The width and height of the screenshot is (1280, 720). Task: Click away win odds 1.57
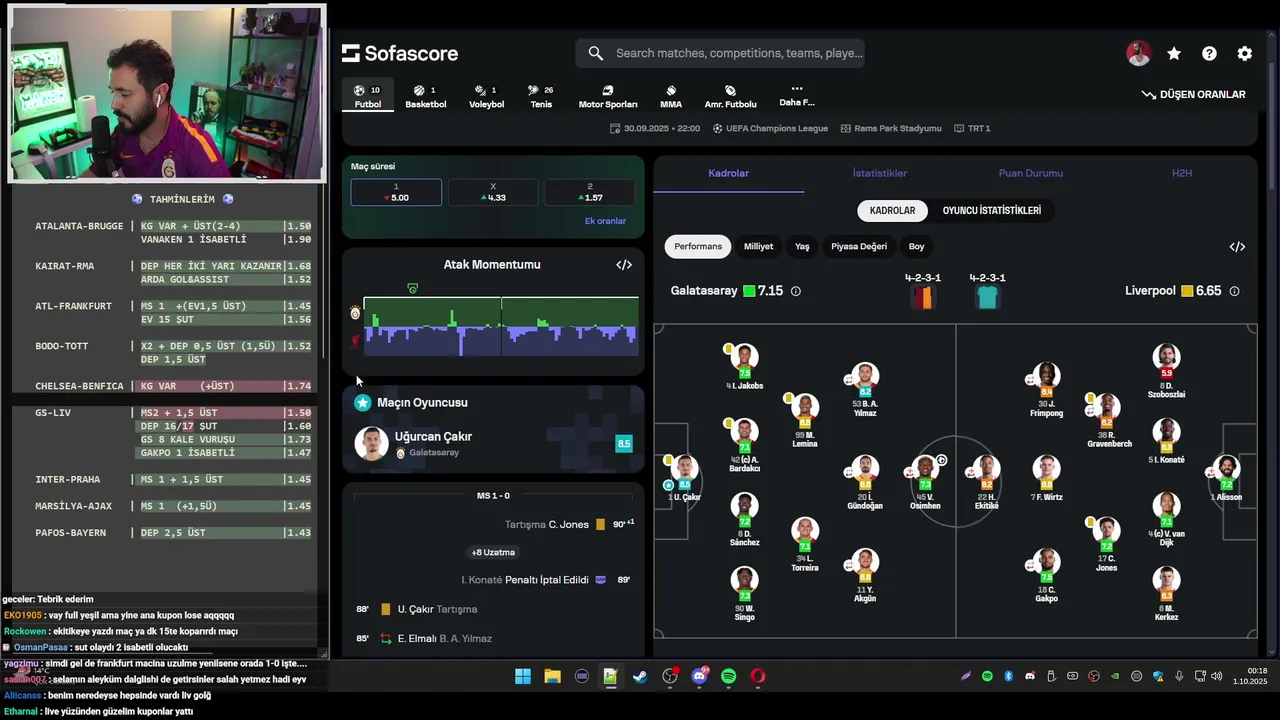590,192
